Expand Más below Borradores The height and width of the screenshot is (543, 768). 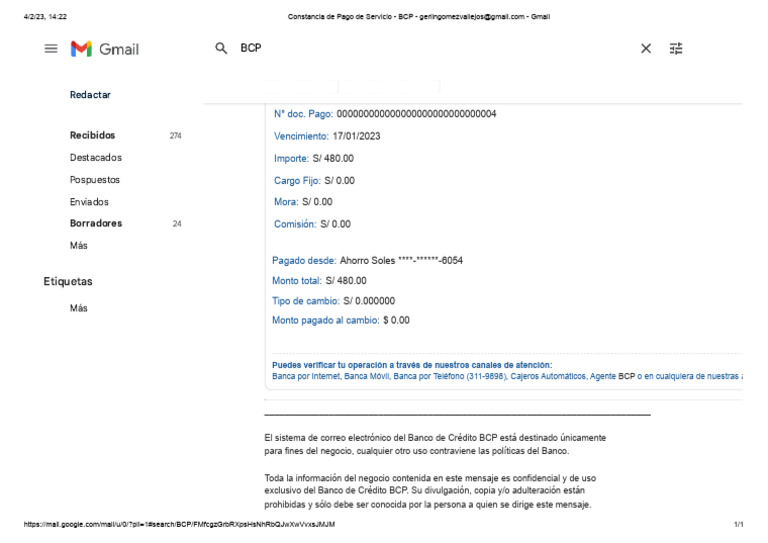pos(78,245)
